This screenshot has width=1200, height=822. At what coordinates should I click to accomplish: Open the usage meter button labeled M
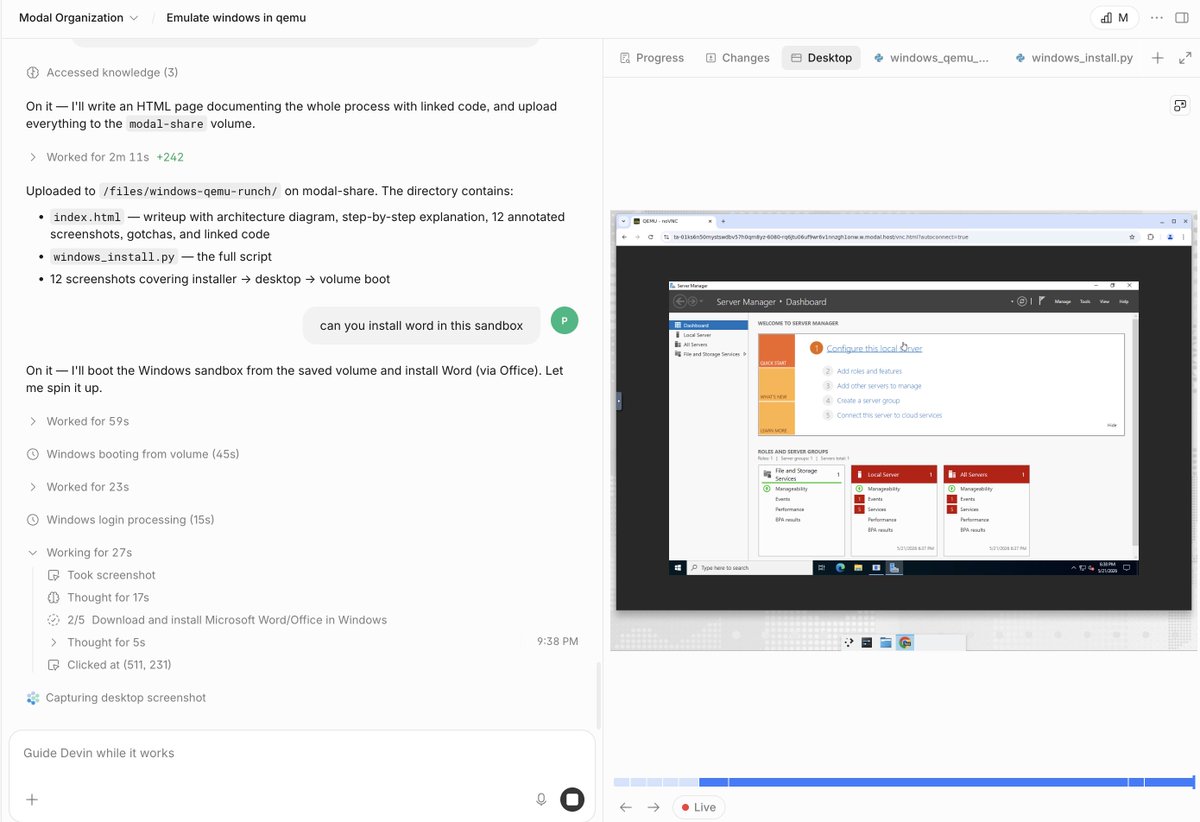[1115, 18]
